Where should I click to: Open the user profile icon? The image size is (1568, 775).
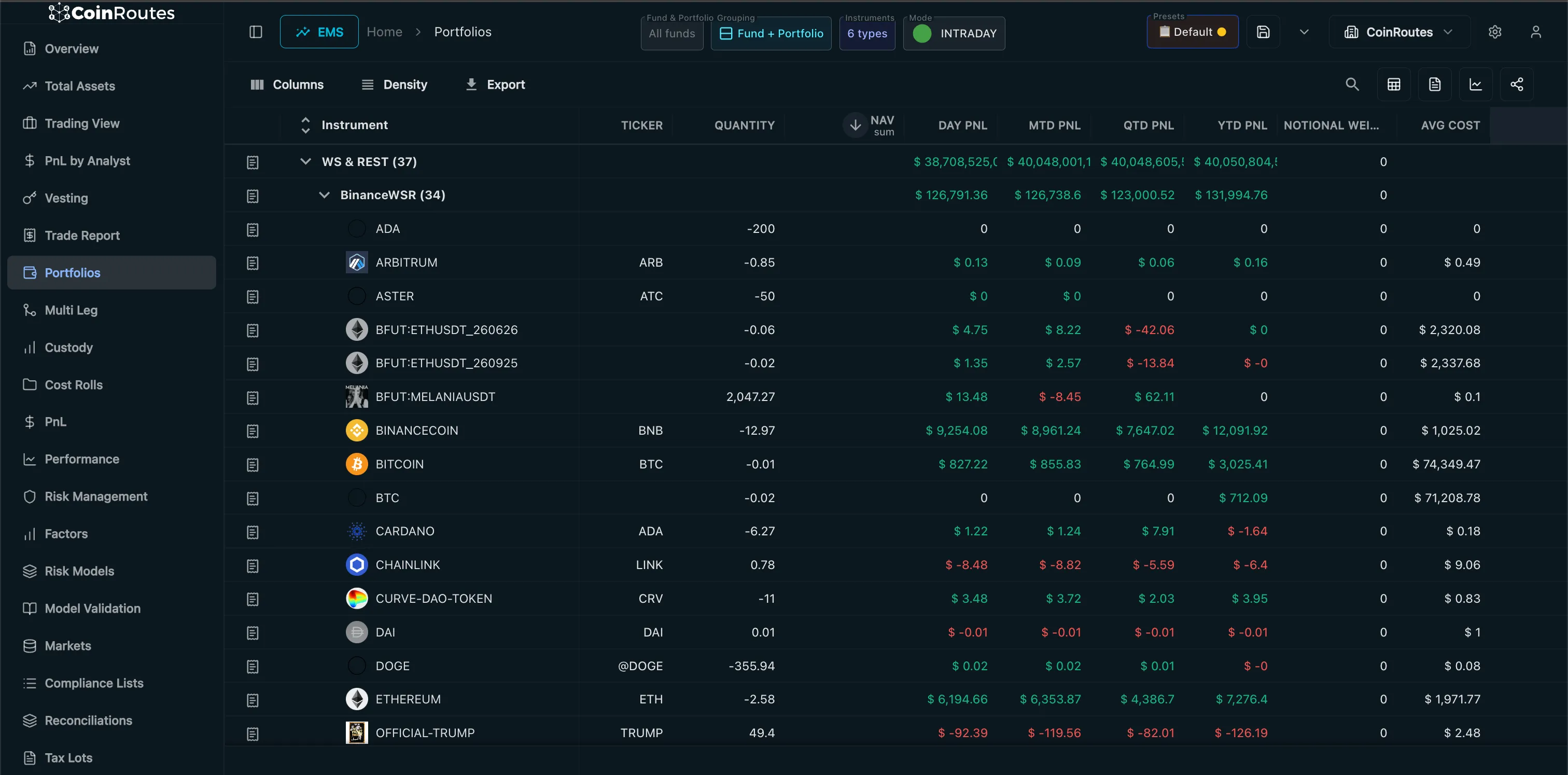(1536, 32)
